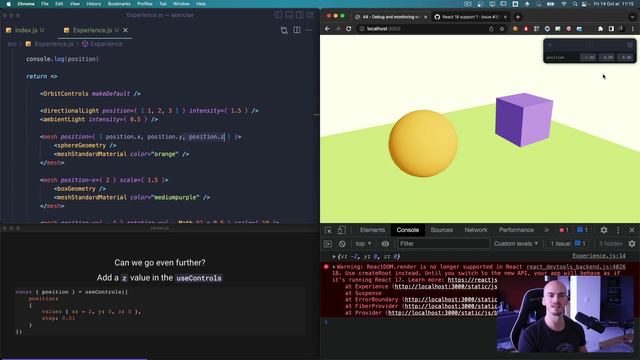Open the https://reactjs link in the warning

coord(472,280)
